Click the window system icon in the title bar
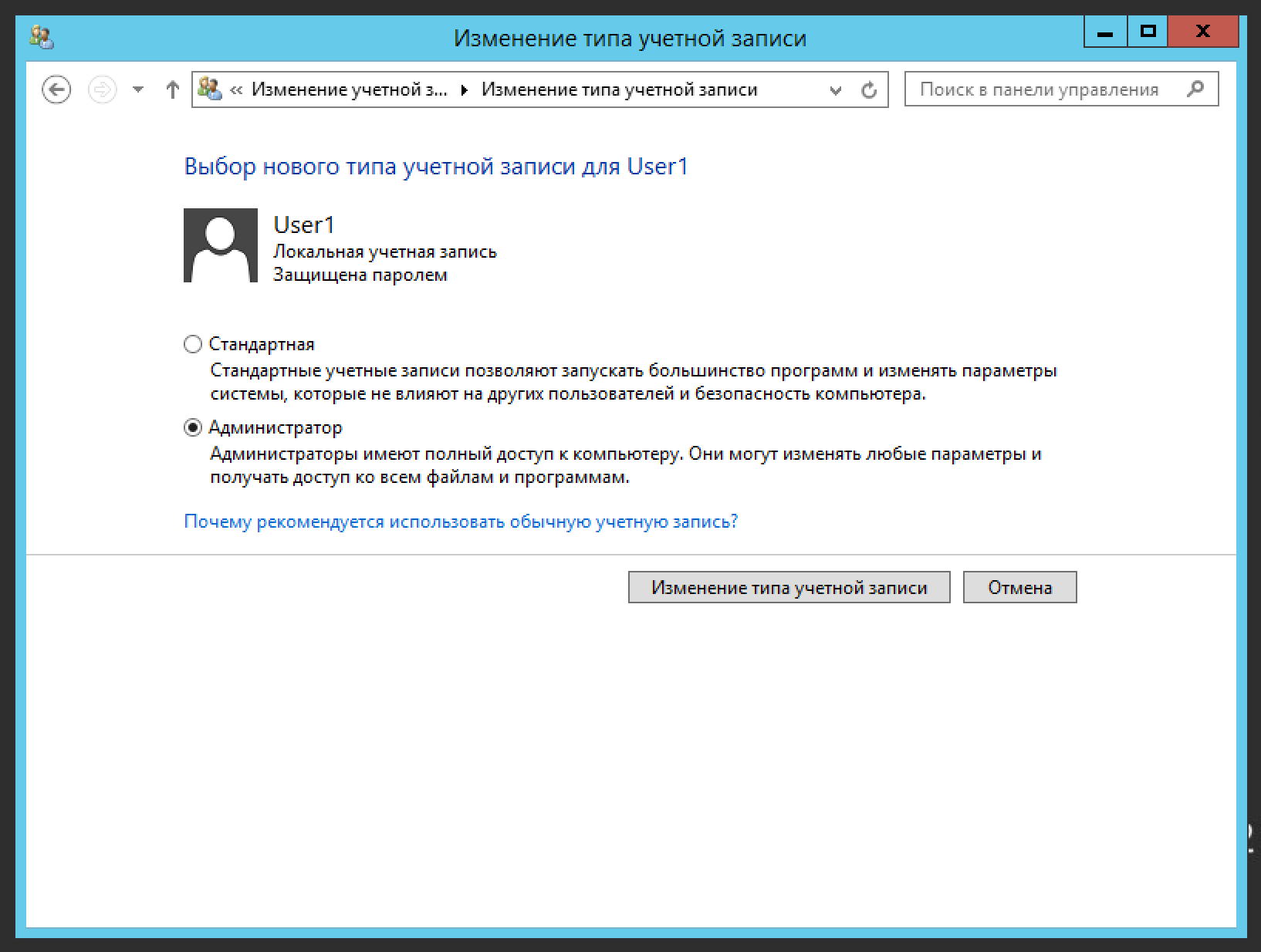 point(41,37)
